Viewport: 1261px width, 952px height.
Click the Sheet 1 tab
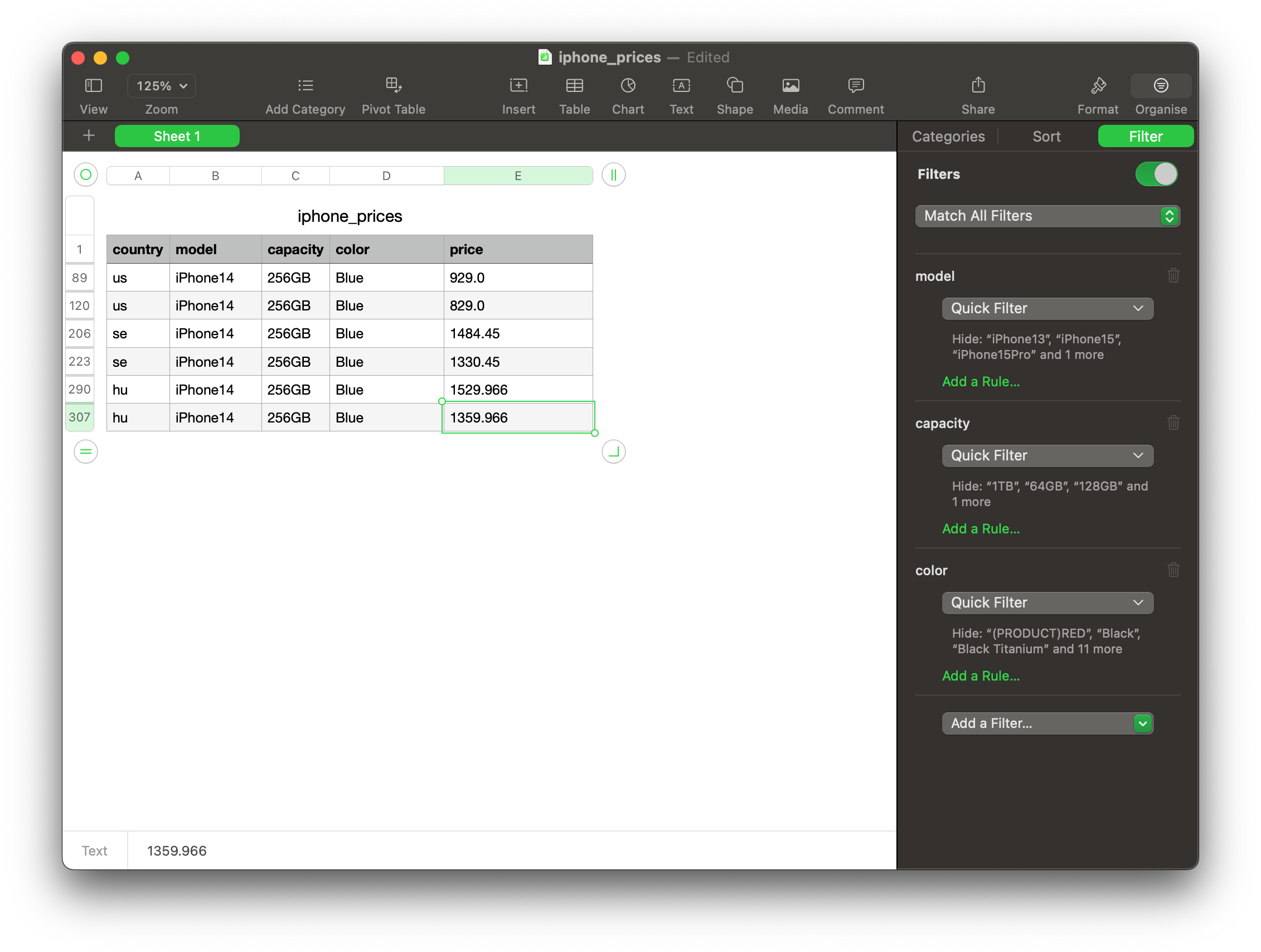(177, 136)
